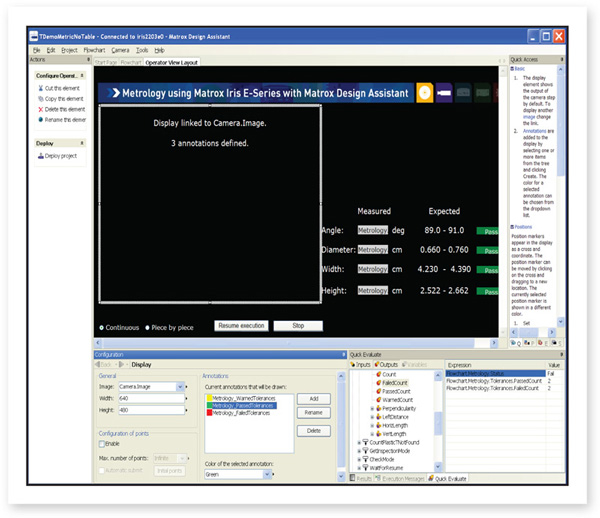Click the LeftDistance node icon
This screenshot has width=600, height=518.
point(379,417)
